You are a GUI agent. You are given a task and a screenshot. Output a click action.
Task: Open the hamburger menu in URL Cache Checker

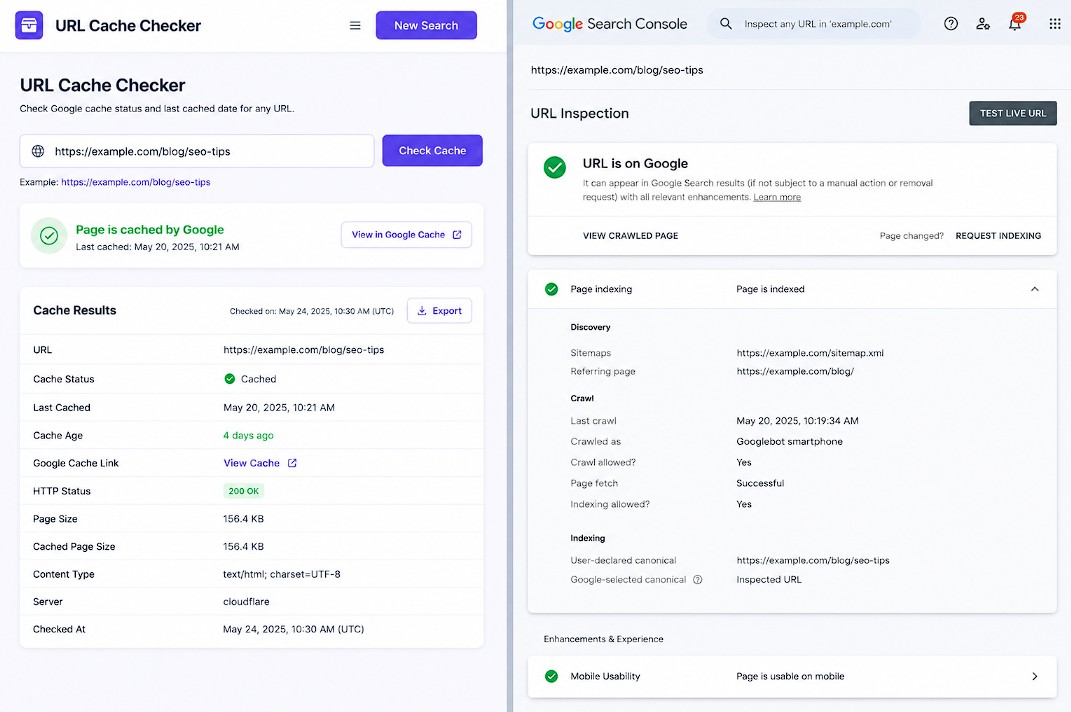(355, 25)
